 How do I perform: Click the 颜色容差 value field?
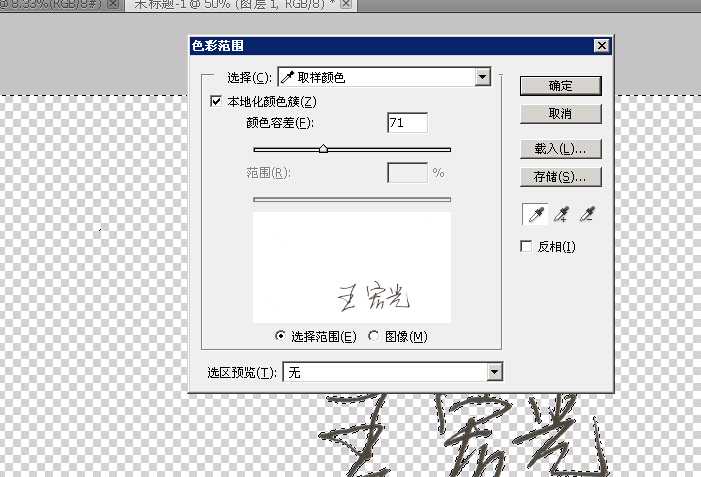coord(407,123)
